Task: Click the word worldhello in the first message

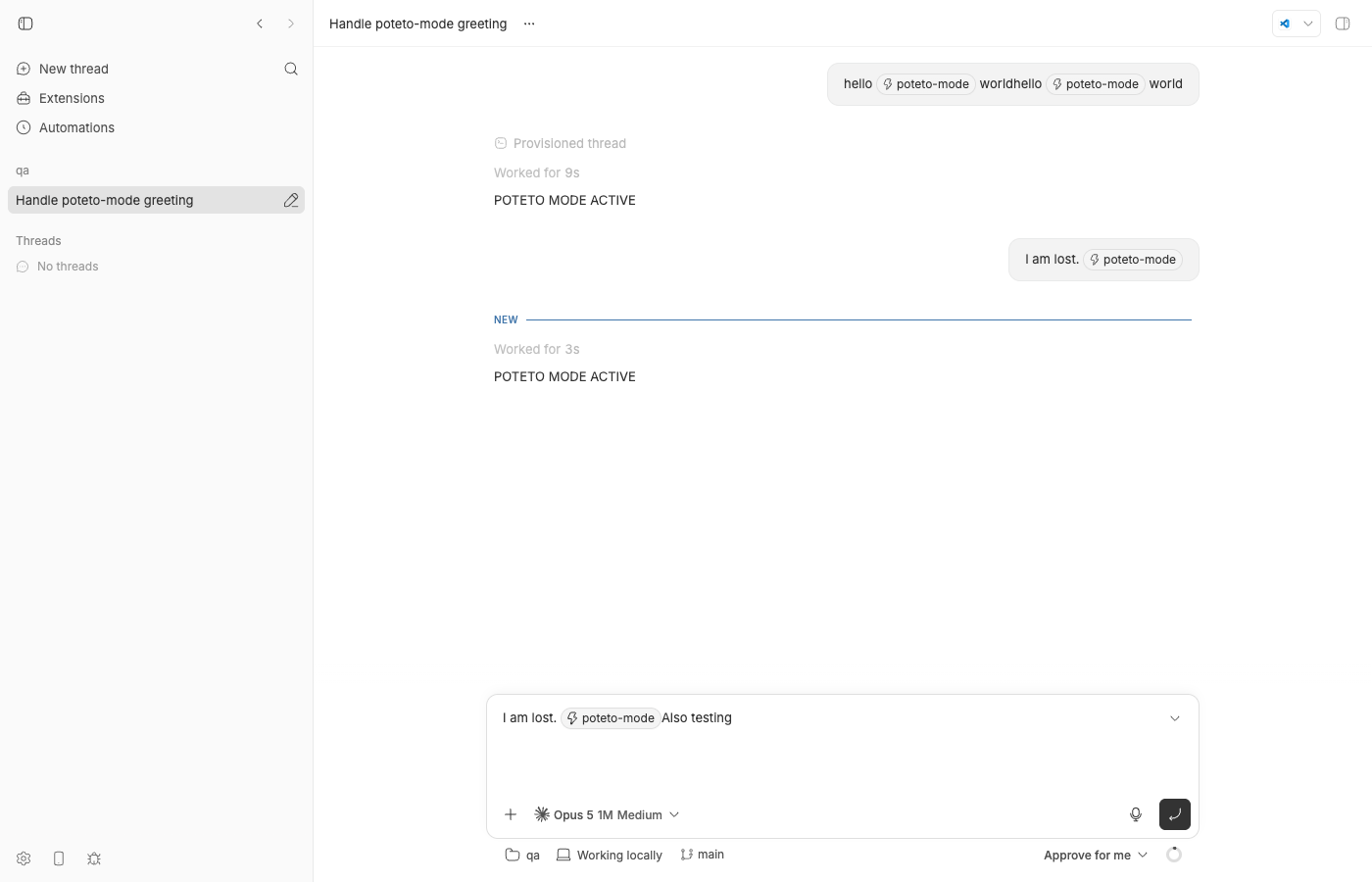Action: (x=1010, y=84)
